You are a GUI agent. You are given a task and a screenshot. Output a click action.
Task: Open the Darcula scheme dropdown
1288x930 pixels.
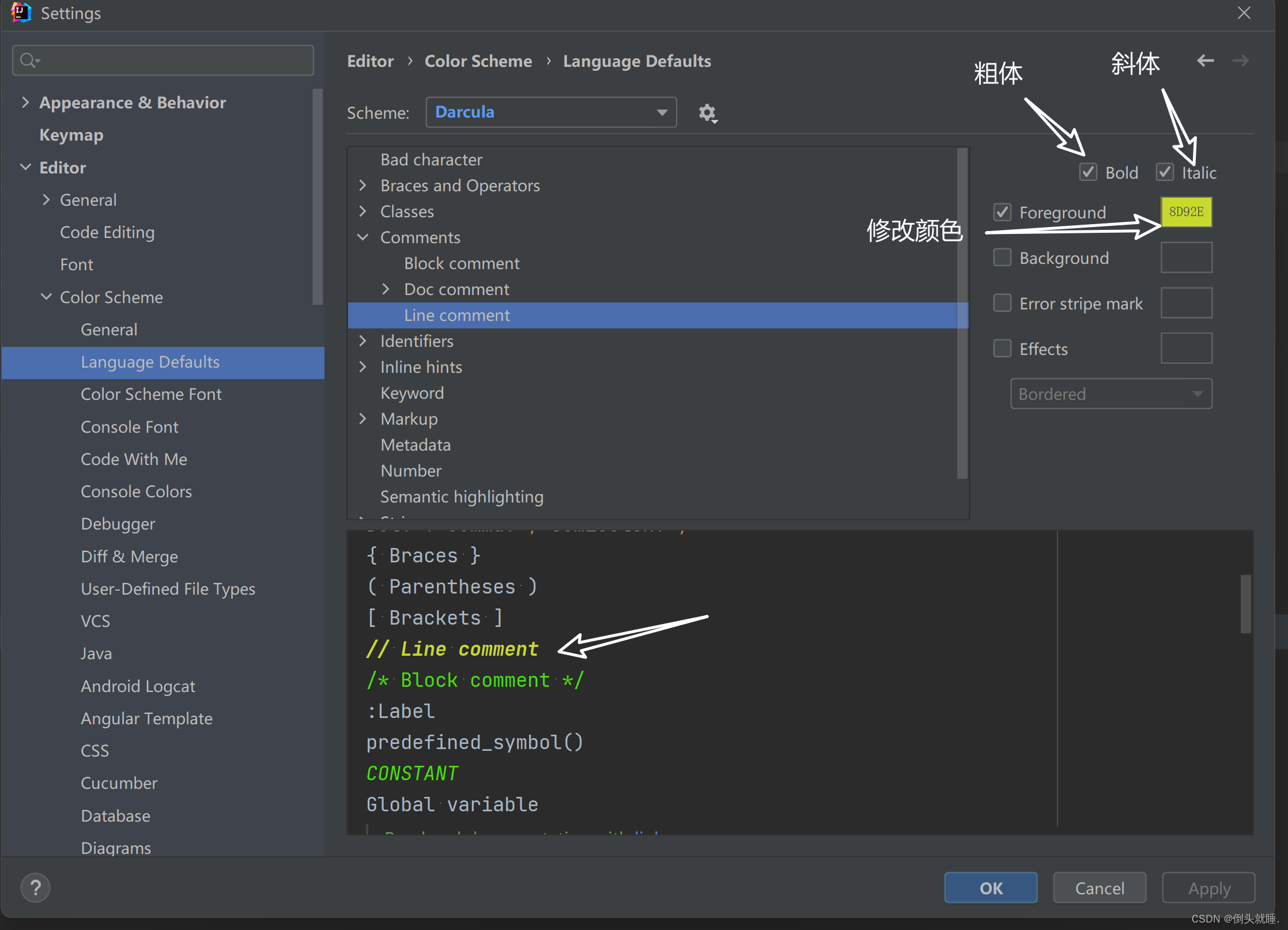tap(550, 112)
